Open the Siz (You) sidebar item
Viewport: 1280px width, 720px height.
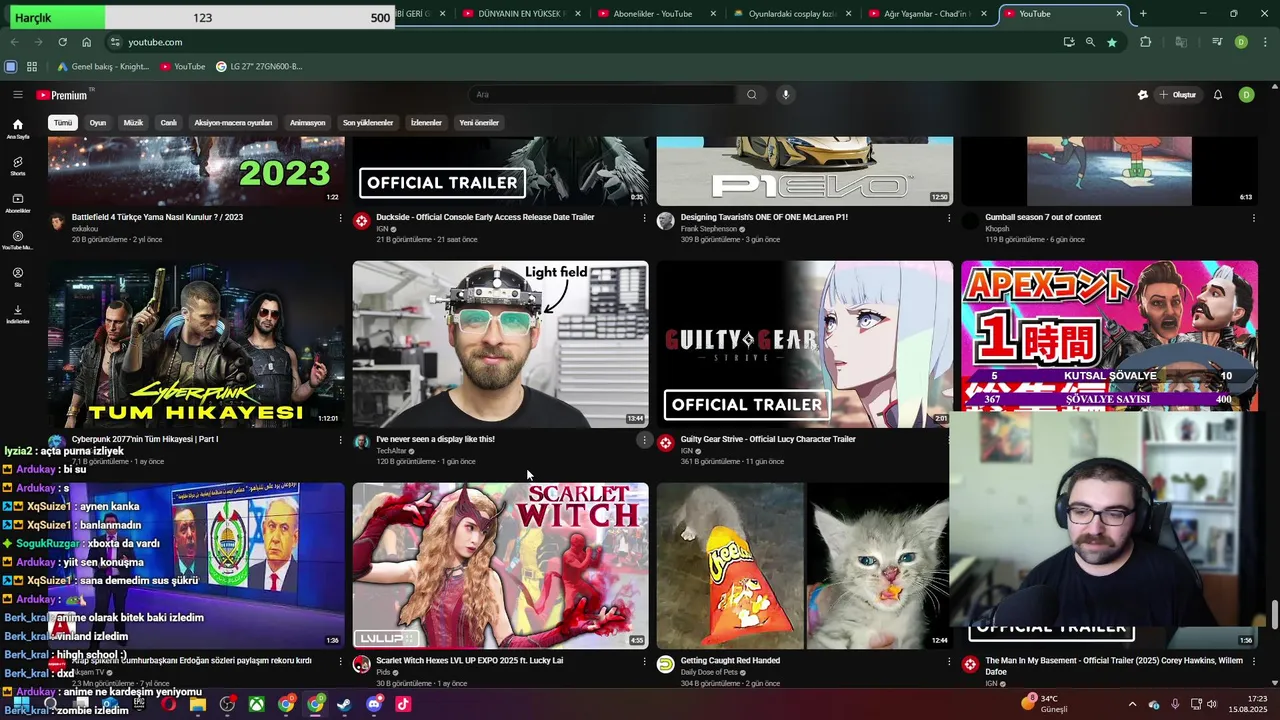point(18,277)
